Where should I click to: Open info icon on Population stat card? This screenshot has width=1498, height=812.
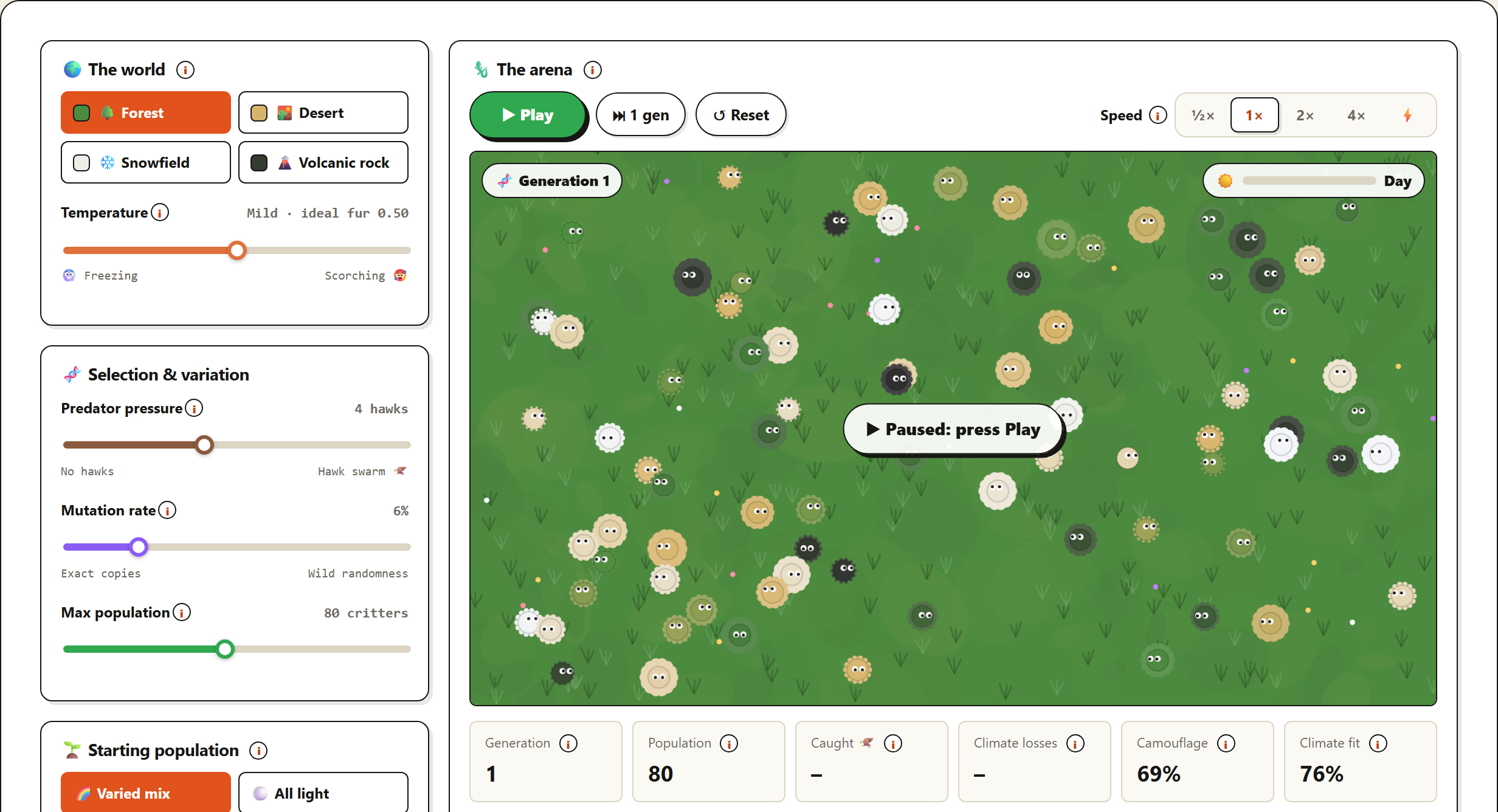click(729, 743)
